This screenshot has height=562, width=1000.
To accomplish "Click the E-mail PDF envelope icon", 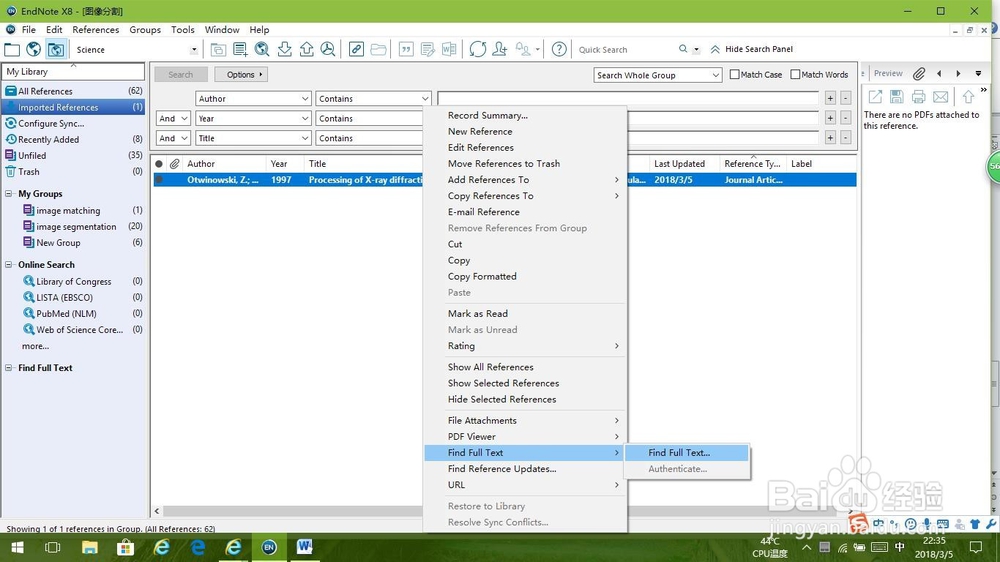I will (941, 96).
